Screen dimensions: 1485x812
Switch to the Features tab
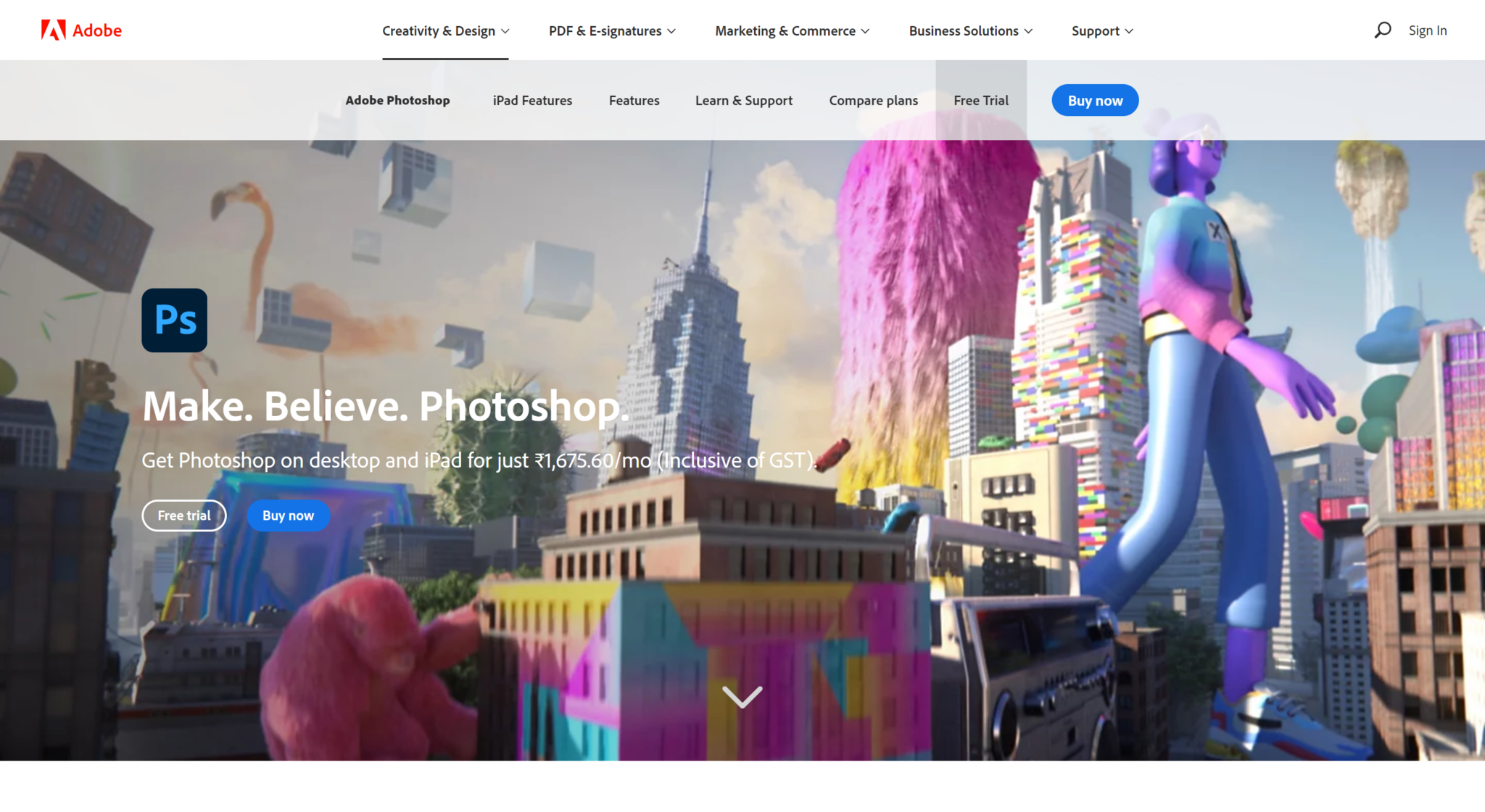click(634, 100)
